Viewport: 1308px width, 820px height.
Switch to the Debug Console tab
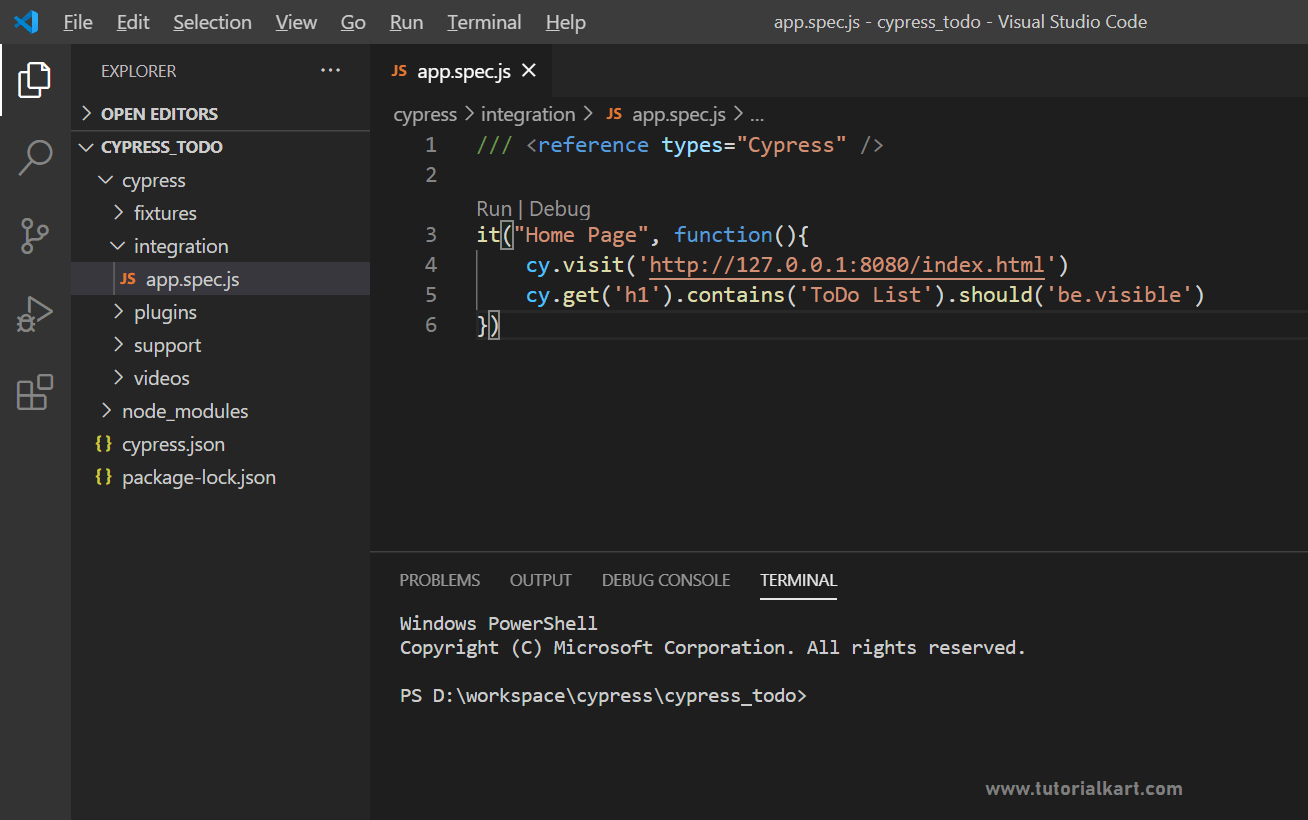(x=665, y=580)
